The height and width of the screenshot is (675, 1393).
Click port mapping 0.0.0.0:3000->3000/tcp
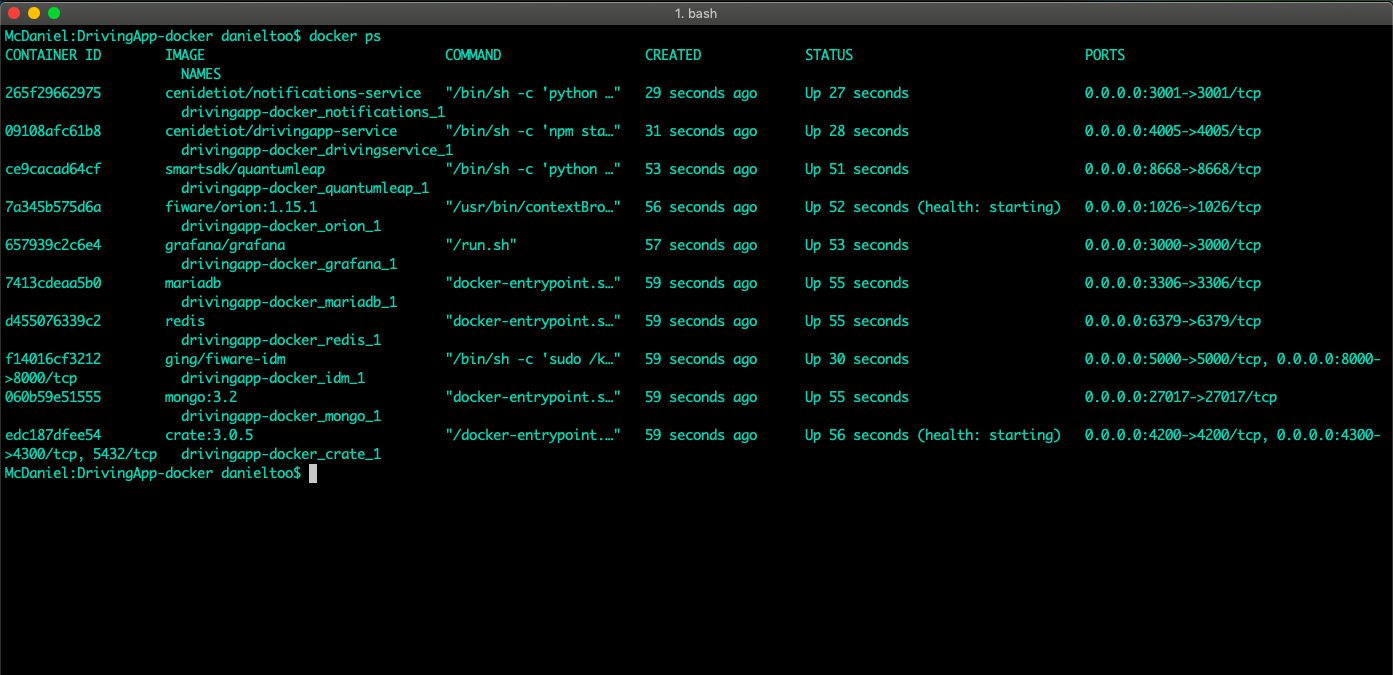point(1173,245)
